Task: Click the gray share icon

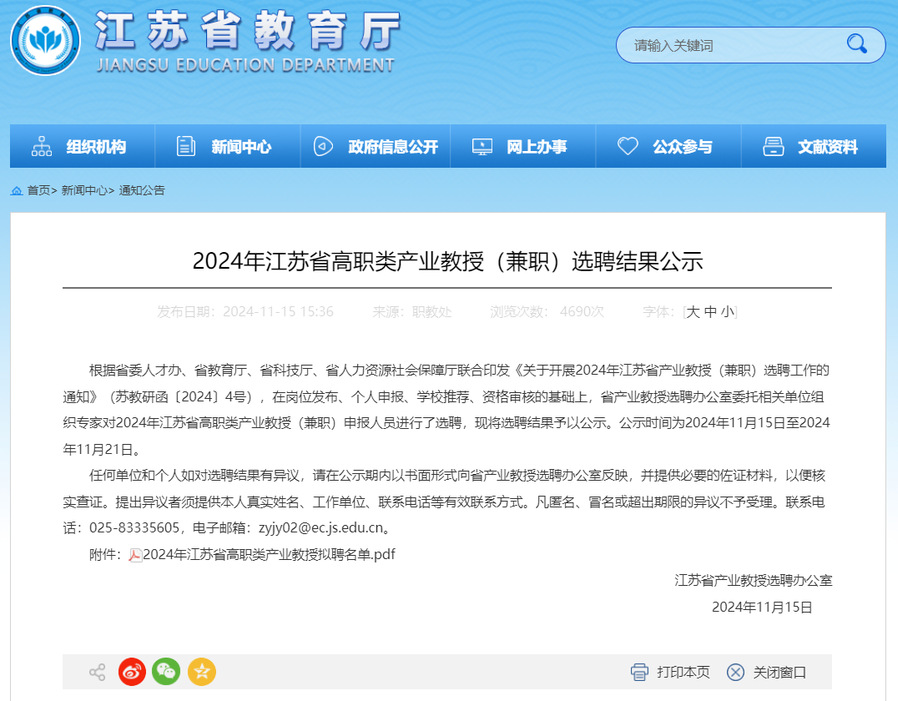Action: (97, 672)
